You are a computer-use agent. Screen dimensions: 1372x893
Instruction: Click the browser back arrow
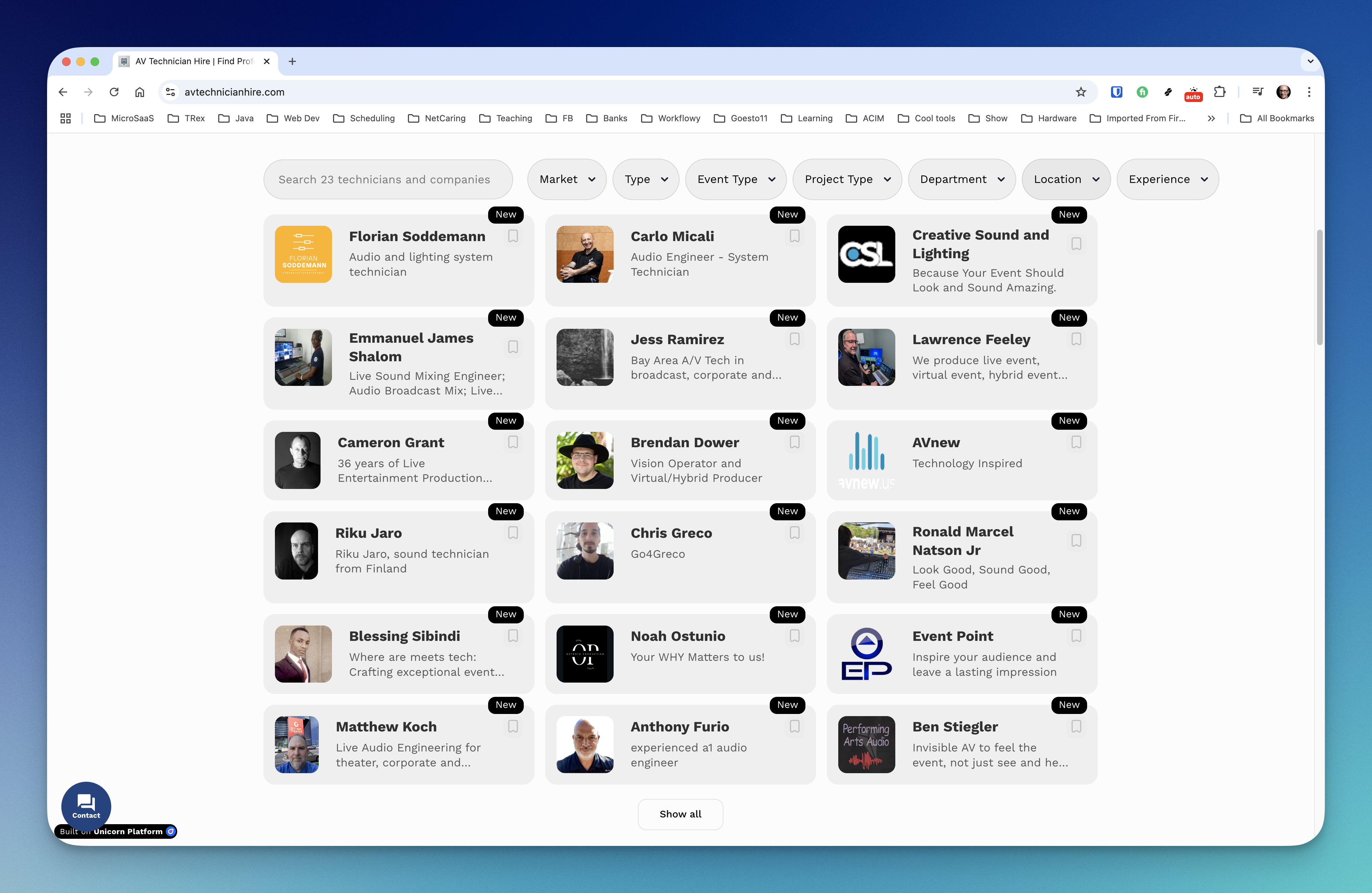(x=63, y=92)
